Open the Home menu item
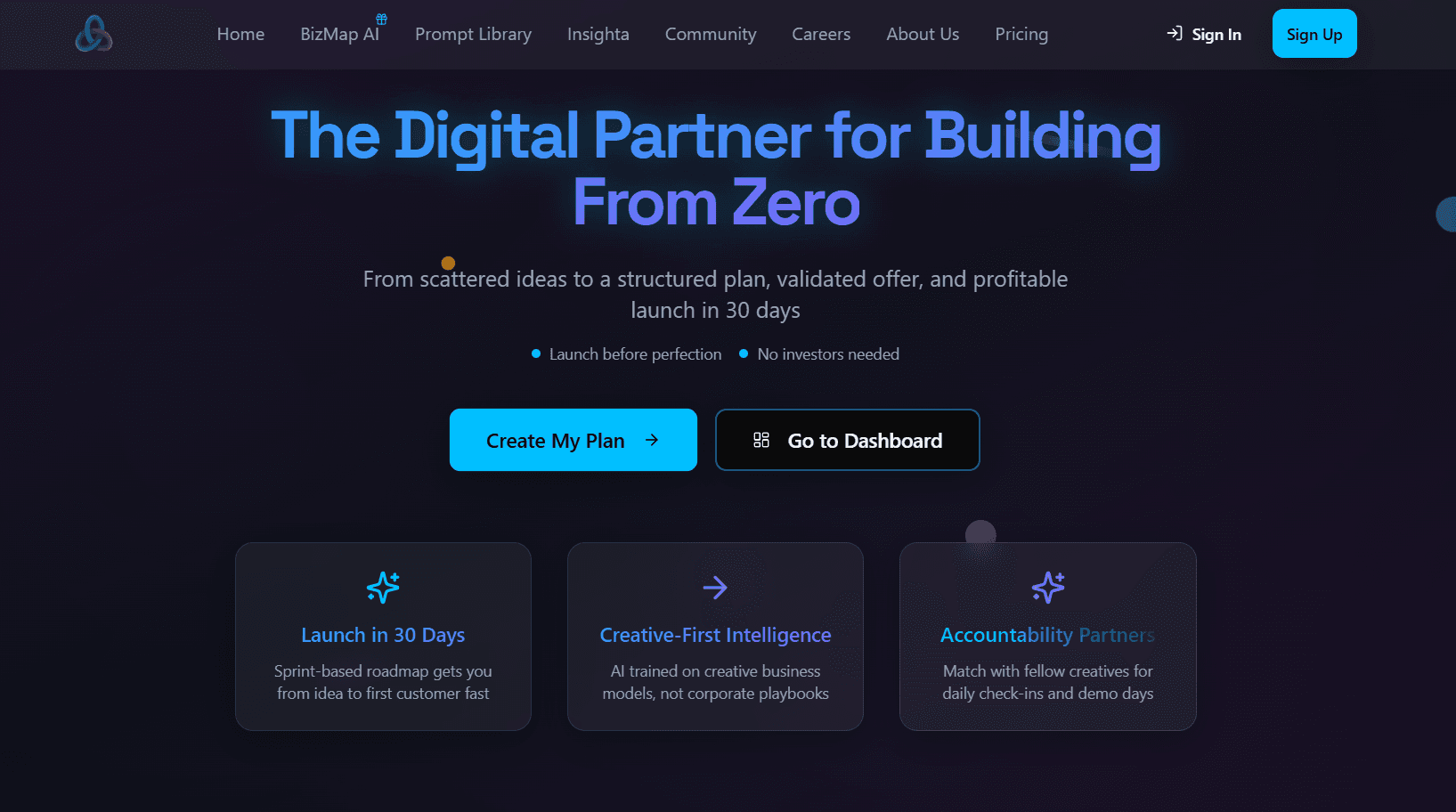1456x812 pixels. [x=240, y=34]
